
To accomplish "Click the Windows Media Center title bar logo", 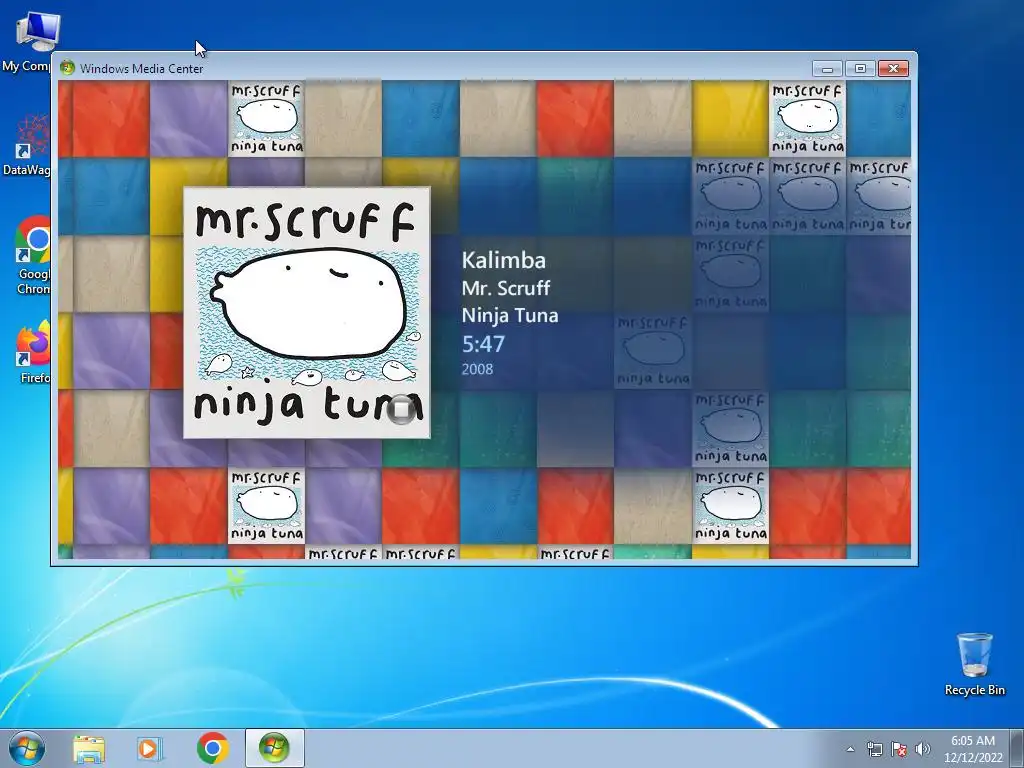I will pos(67,68).
